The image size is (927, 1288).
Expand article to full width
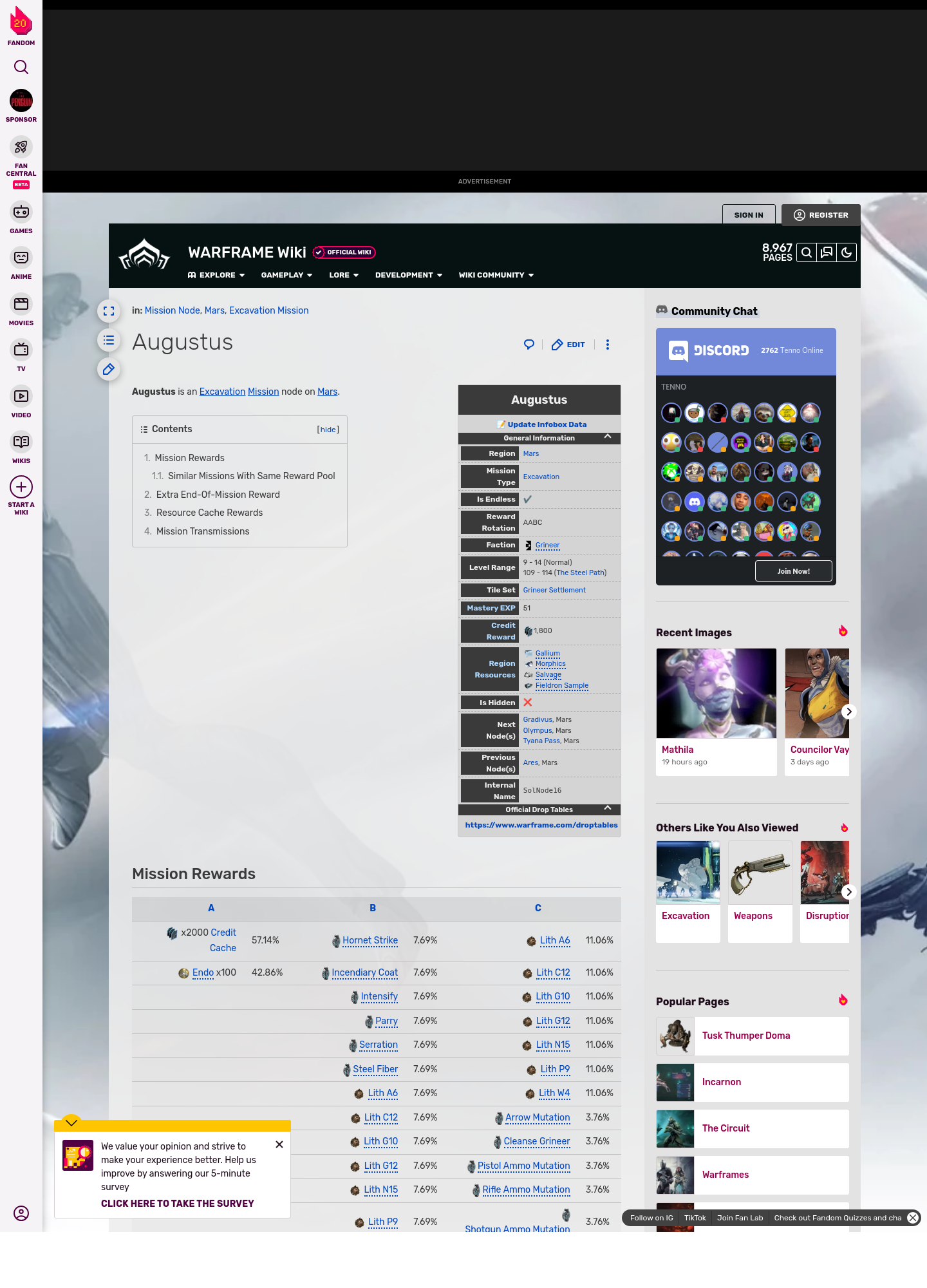pyautogui.click(x=109, y=311)
